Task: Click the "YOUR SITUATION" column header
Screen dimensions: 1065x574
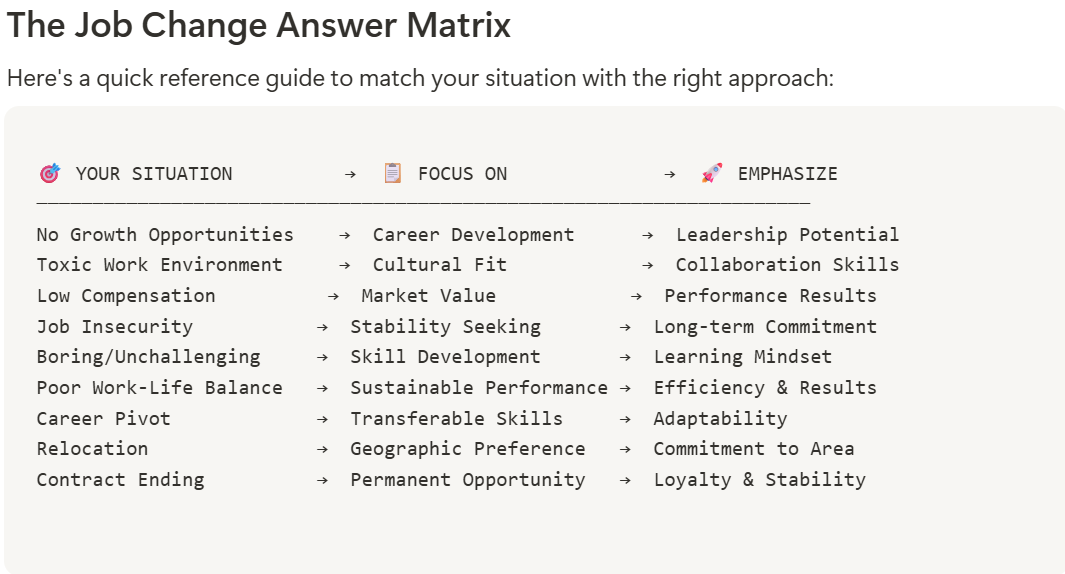Action: [x=154, y=174]
